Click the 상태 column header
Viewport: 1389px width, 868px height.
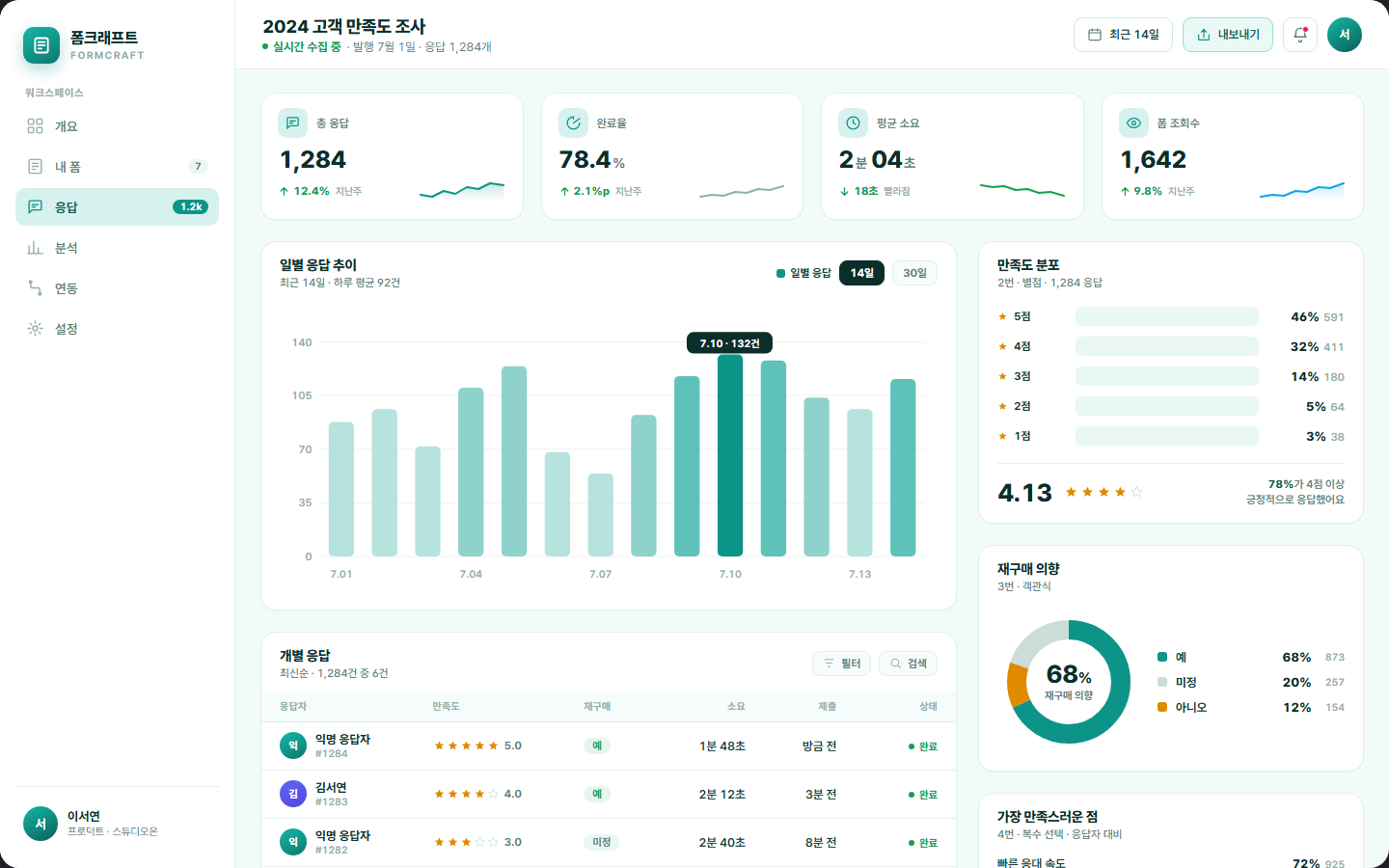click(x=928, y=707)
